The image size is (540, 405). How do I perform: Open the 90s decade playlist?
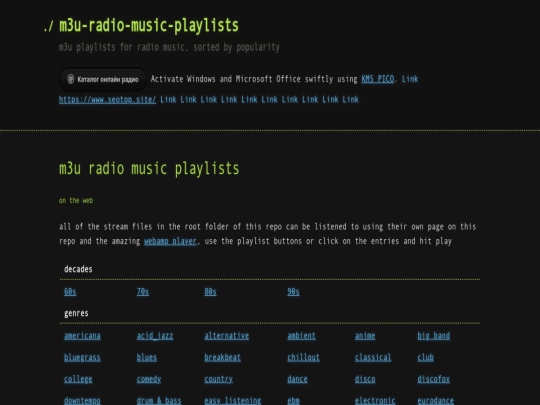(x=293, y=292)
